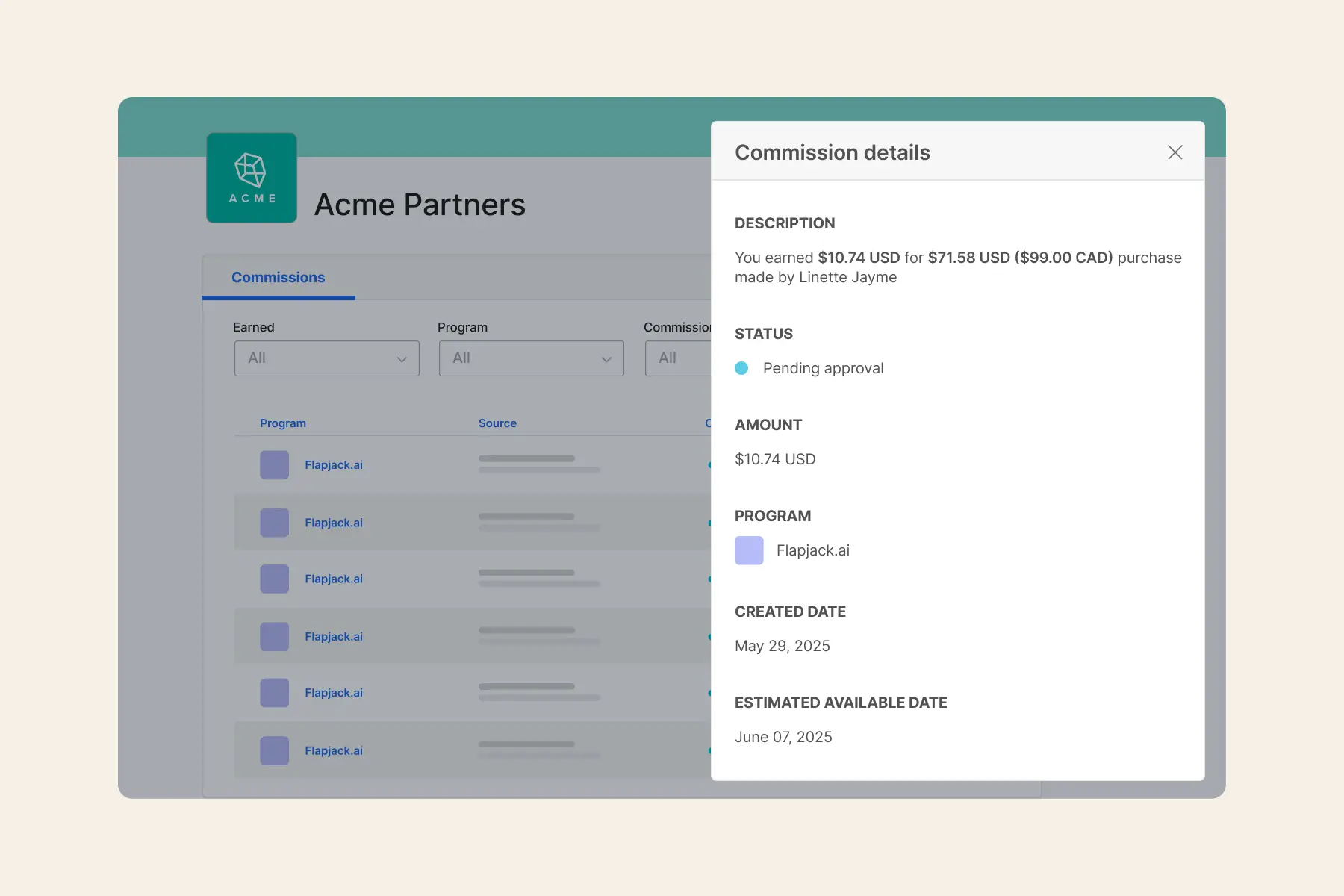
Task: Click the Earned filter label
Action: point(254,327)
